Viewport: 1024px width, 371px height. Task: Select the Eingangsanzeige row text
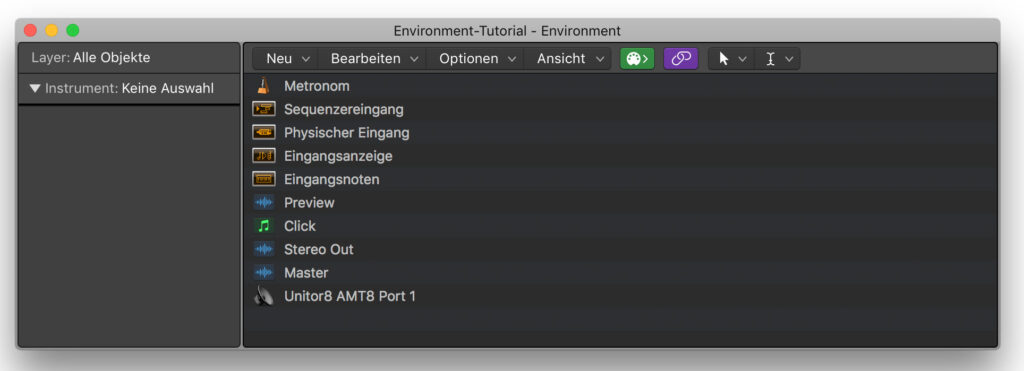pyautogui.click(x=338, y=156)
